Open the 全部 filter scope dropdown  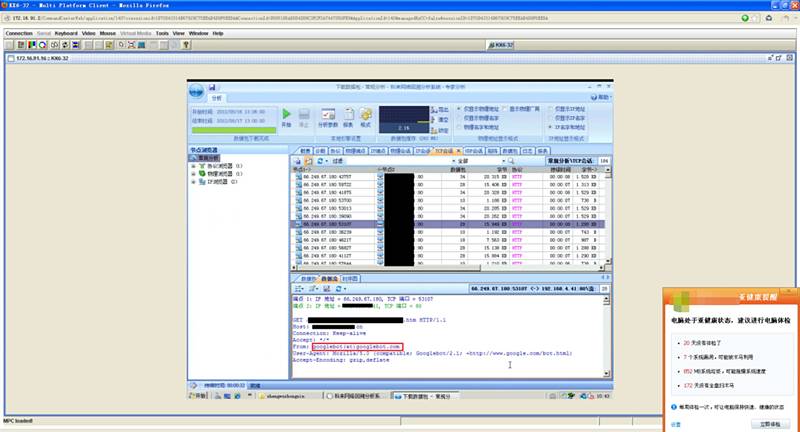coord(503,161)
